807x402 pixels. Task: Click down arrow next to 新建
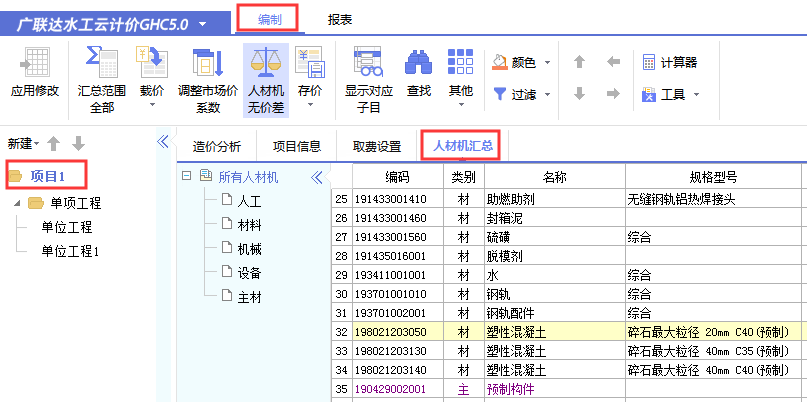78,144
